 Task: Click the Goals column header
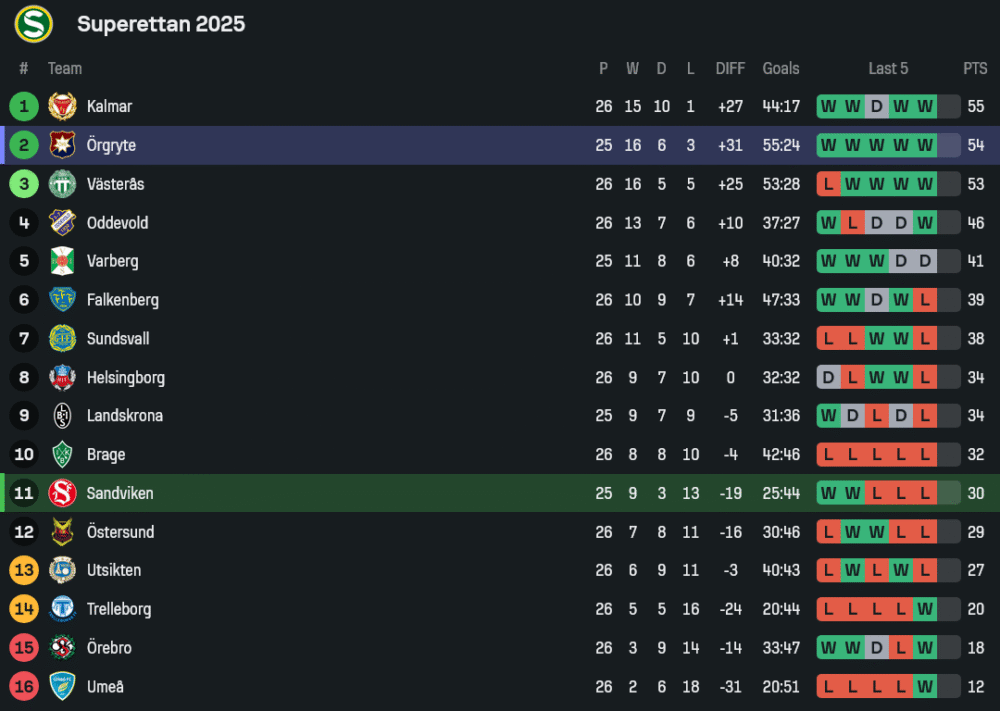(x=781, y=68)
